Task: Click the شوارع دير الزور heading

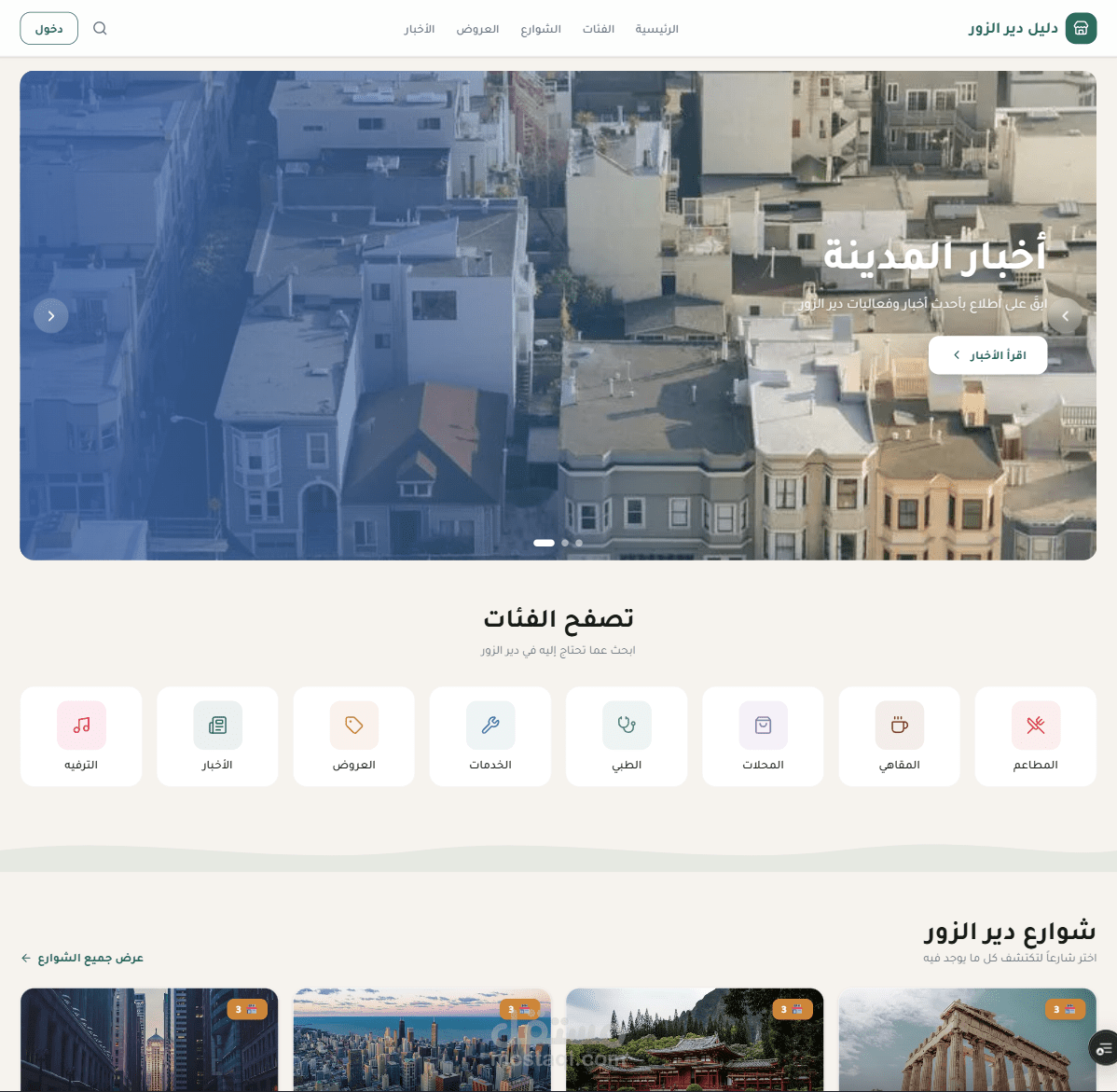Action: tap(1010, 931)
